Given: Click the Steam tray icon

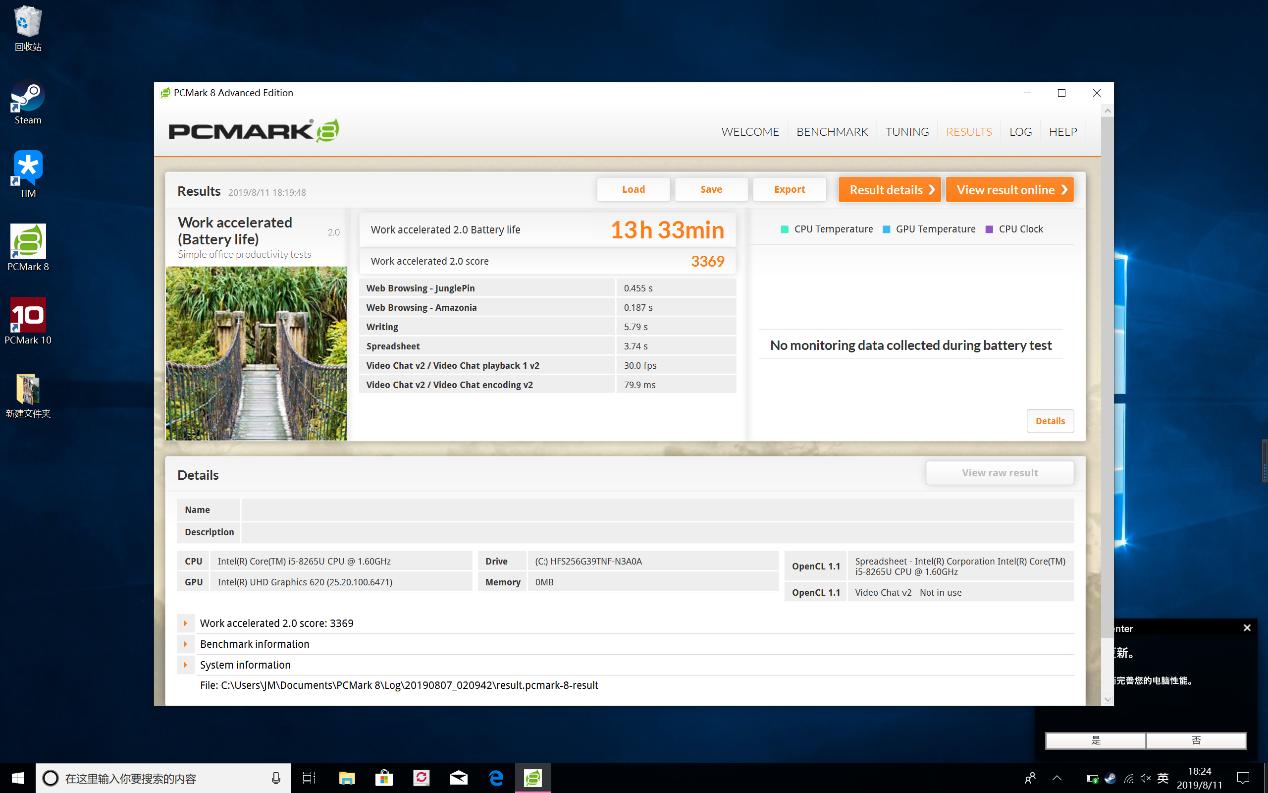Looking at the screenshot, I should click(x=1110, y=778).
